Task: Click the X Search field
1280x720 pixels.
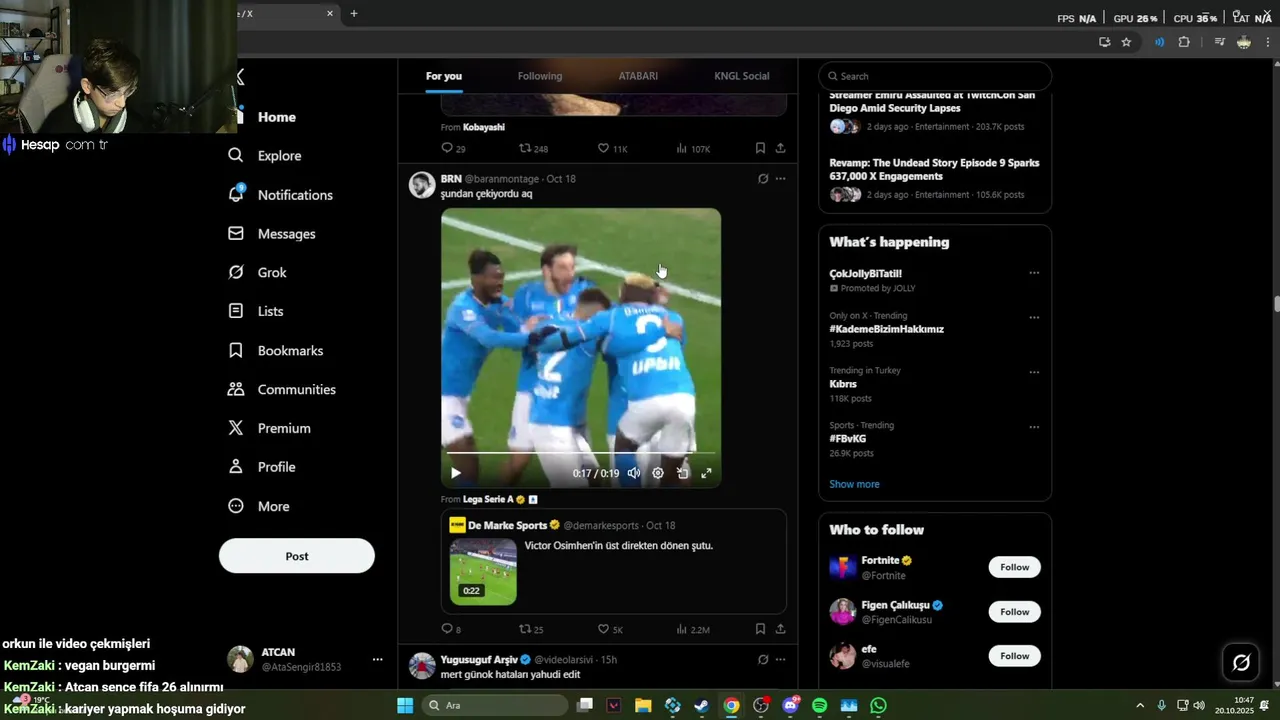Action: (935, 76)
